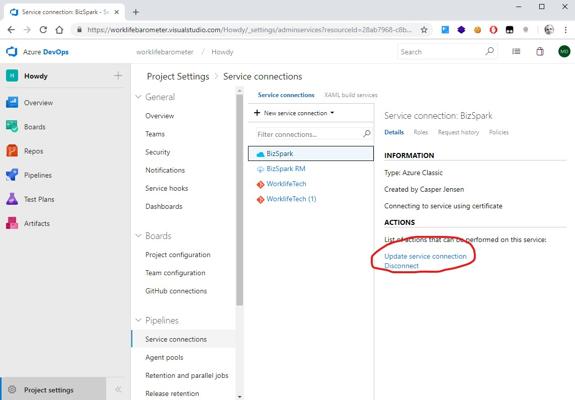The image size is (575, 400).
Task: Open the Project configuration page
Action: click(x=178, y=254)
